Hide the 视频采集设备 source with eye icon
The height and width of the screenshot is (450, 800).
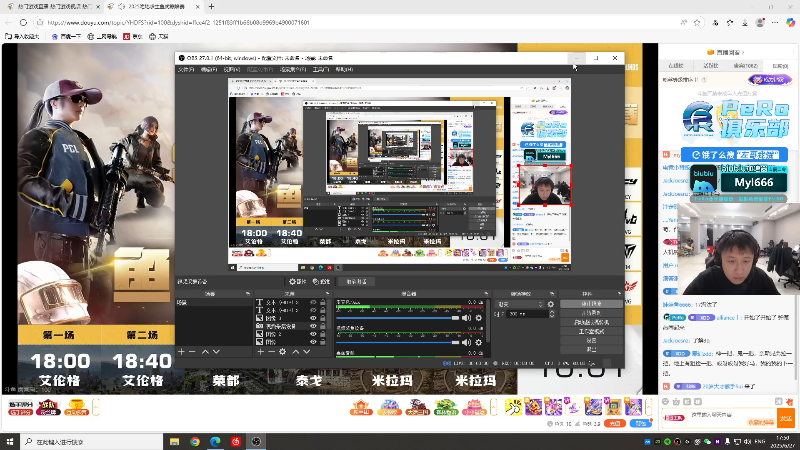[313, 326]
